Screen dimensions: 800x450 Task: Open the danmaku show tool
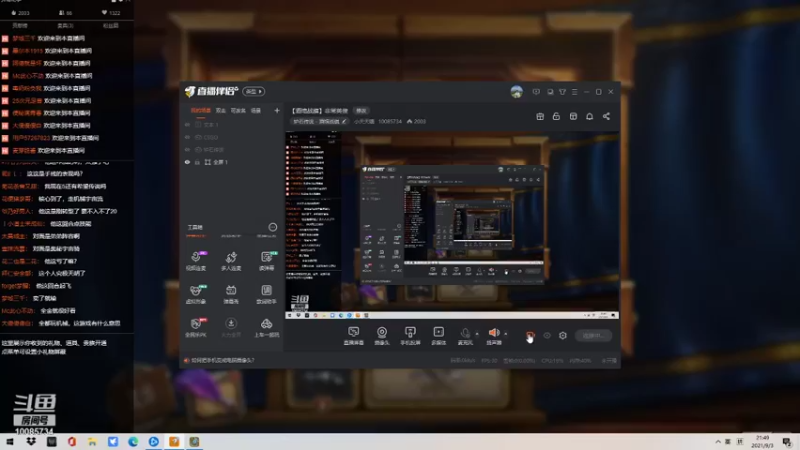tap(231, 294)
